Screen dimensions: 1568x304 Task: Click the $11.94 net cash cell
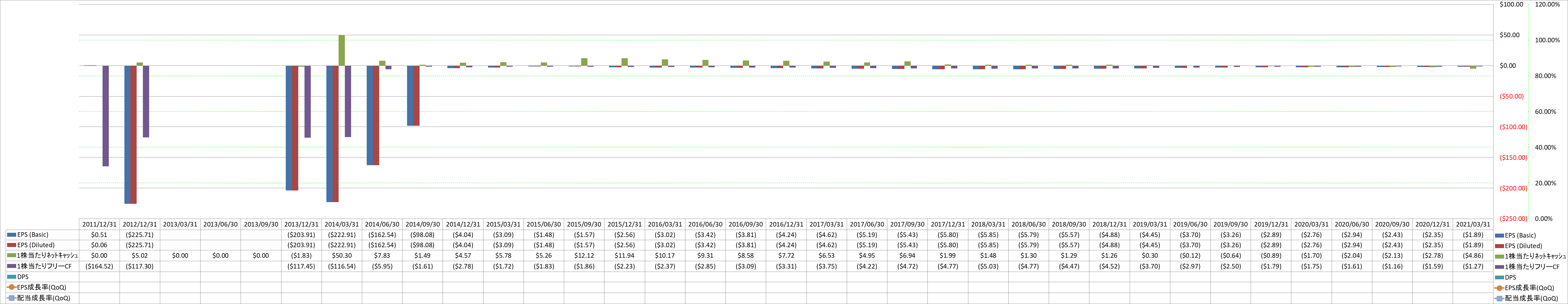pos(625,256)
